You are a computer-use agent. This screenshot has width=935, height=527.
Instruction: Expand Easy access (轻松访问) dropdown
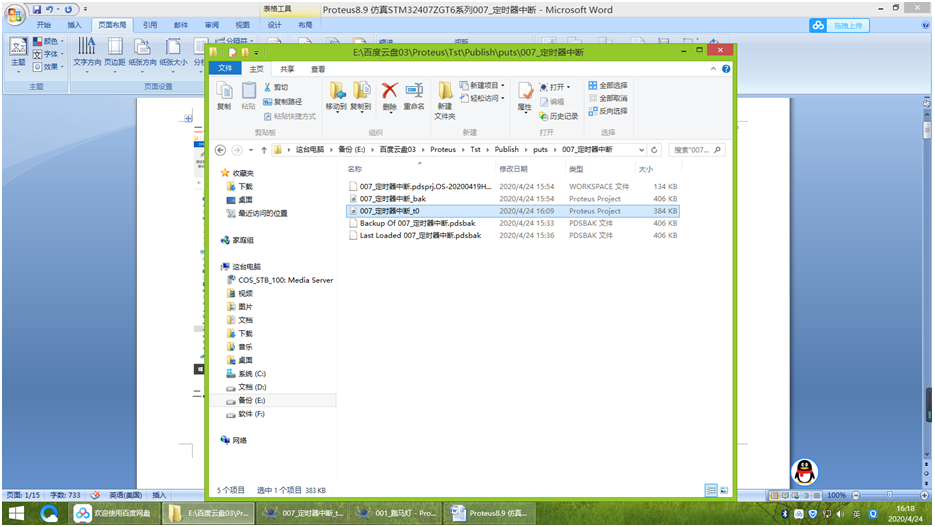[x=503, y=98]
